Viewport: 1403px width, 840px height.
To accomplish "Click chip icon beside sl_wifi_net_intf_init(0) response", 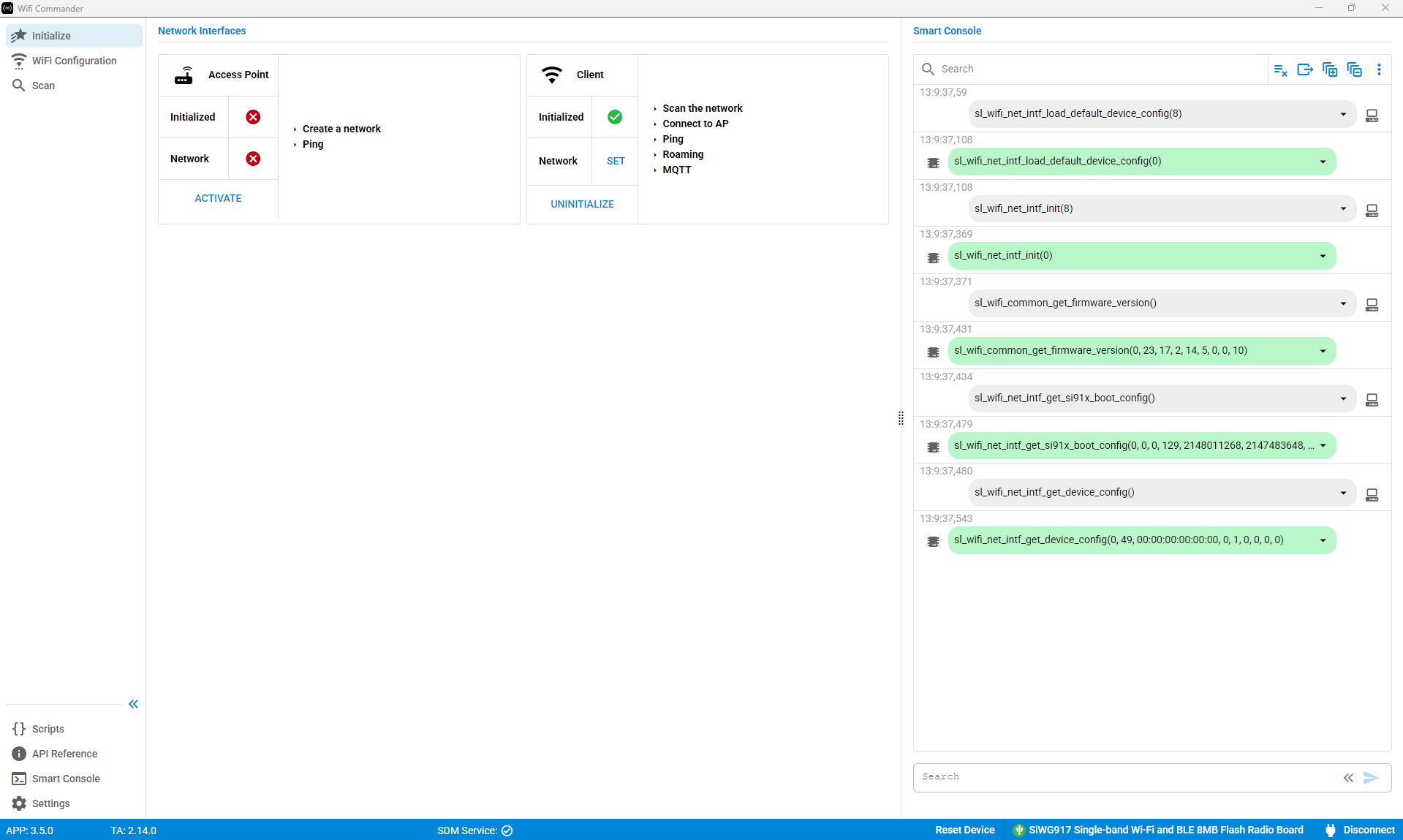I will [933, 258].
